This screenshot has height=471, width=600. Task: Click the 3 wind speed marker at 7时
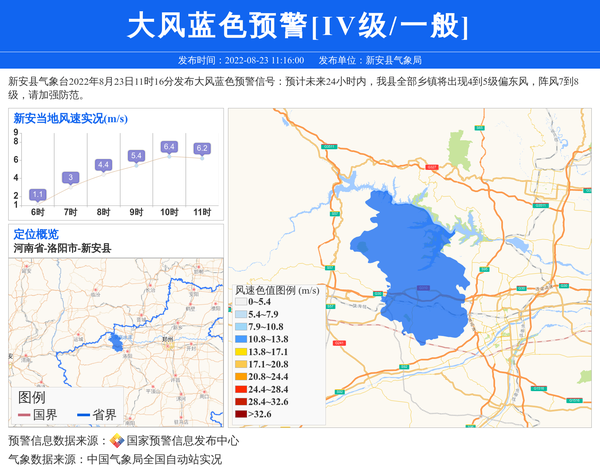pos(70,178)
